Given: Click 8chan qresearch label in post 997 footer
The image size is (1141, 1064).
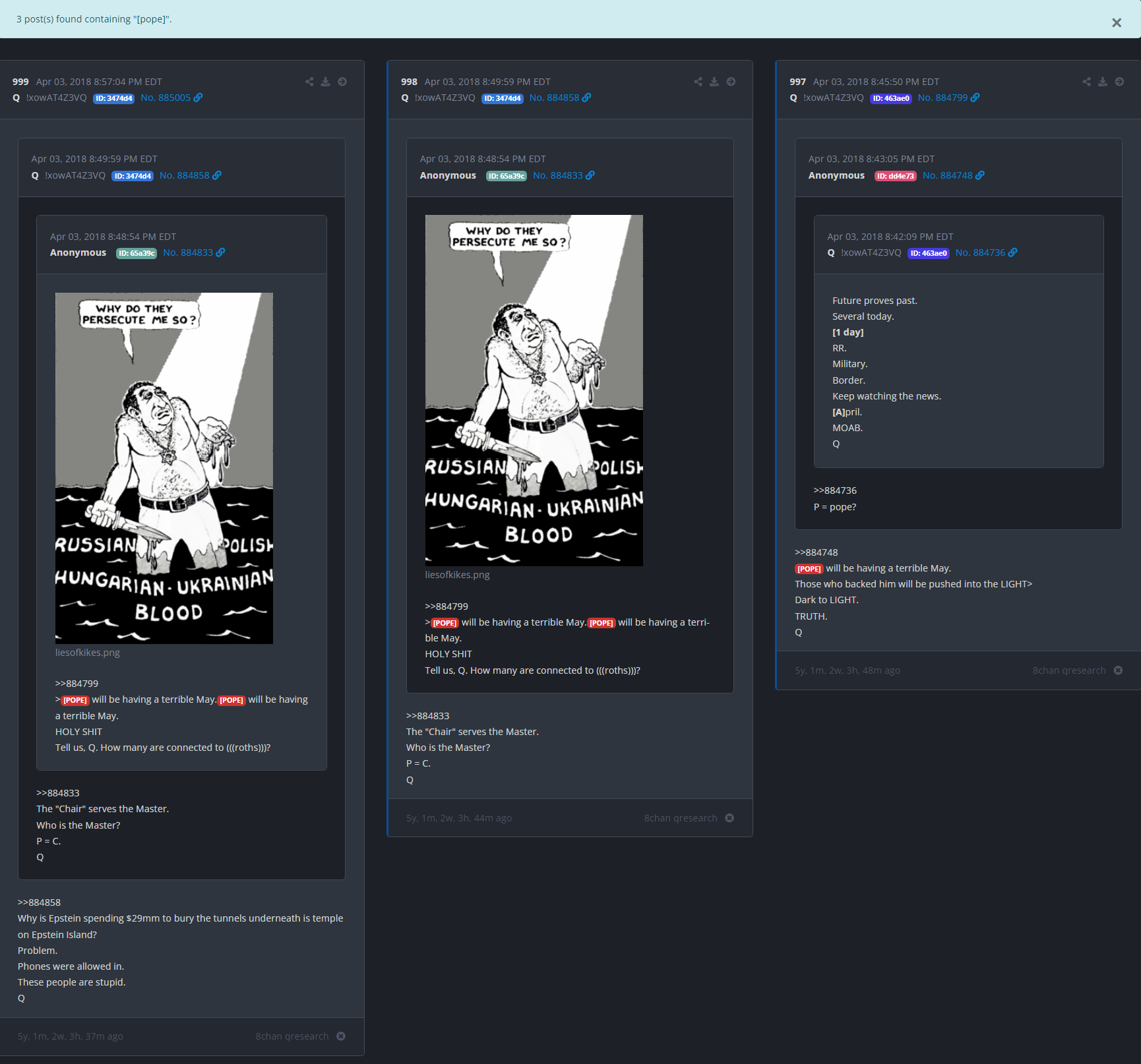Looking at the screenshot, I should (x=1069, y=670).
